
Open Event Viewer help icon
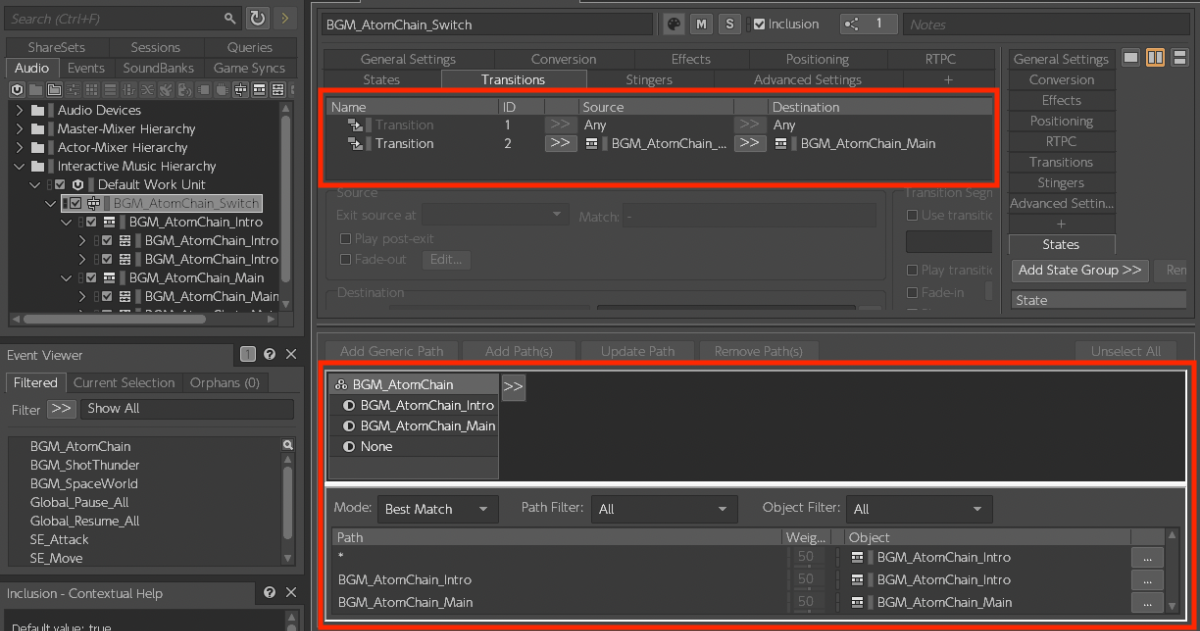coord(269,355)
